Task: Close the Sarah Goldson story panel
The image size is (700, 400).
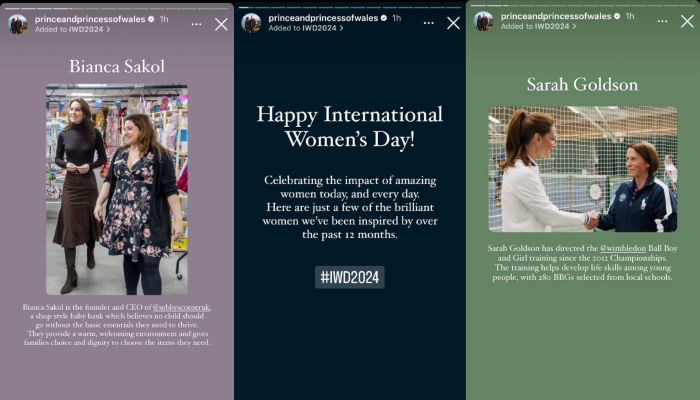Action: [x=686, y=22]
